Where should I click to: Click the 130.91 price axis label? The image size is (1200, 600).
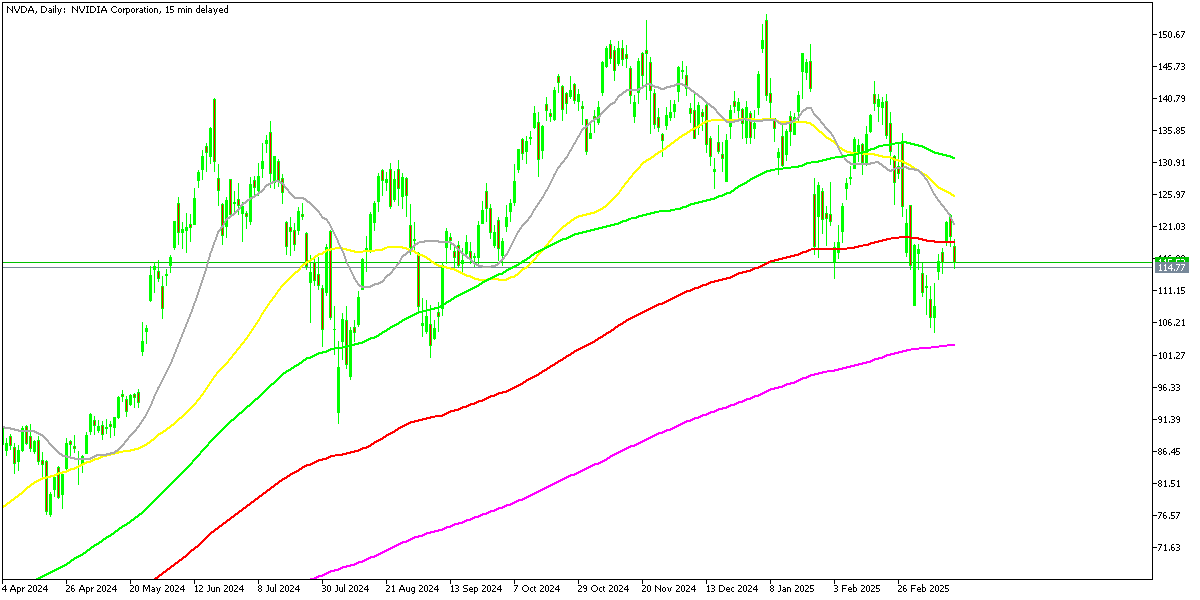(x=1171, y=163)
